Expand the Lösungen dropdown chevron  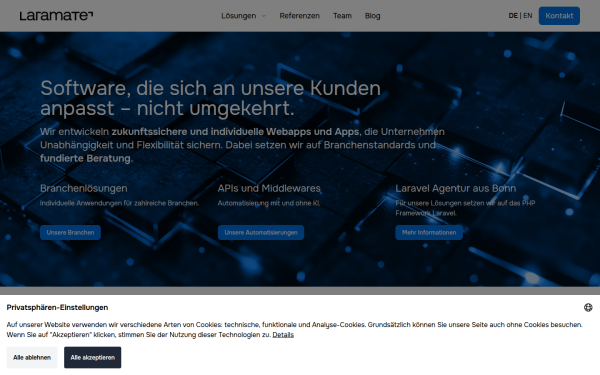[x=264, y=16]
